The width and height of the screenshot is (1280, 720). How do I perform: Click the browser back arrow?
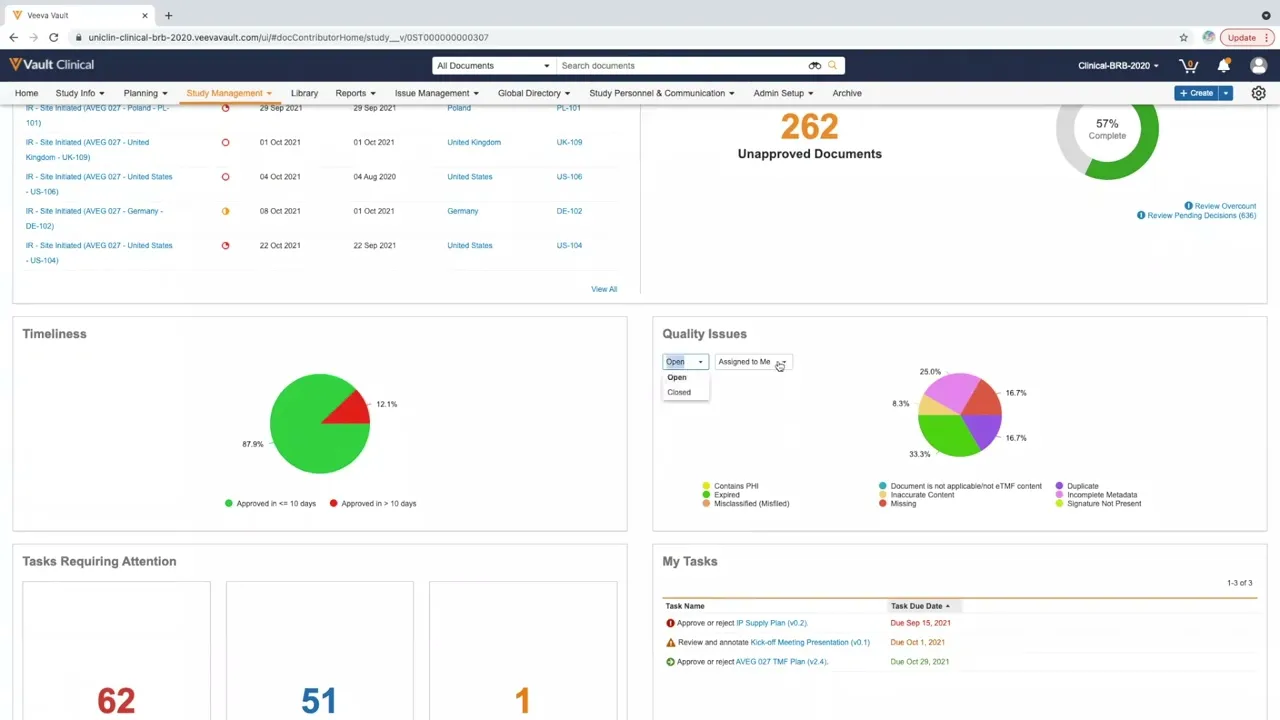pos(13,37)
